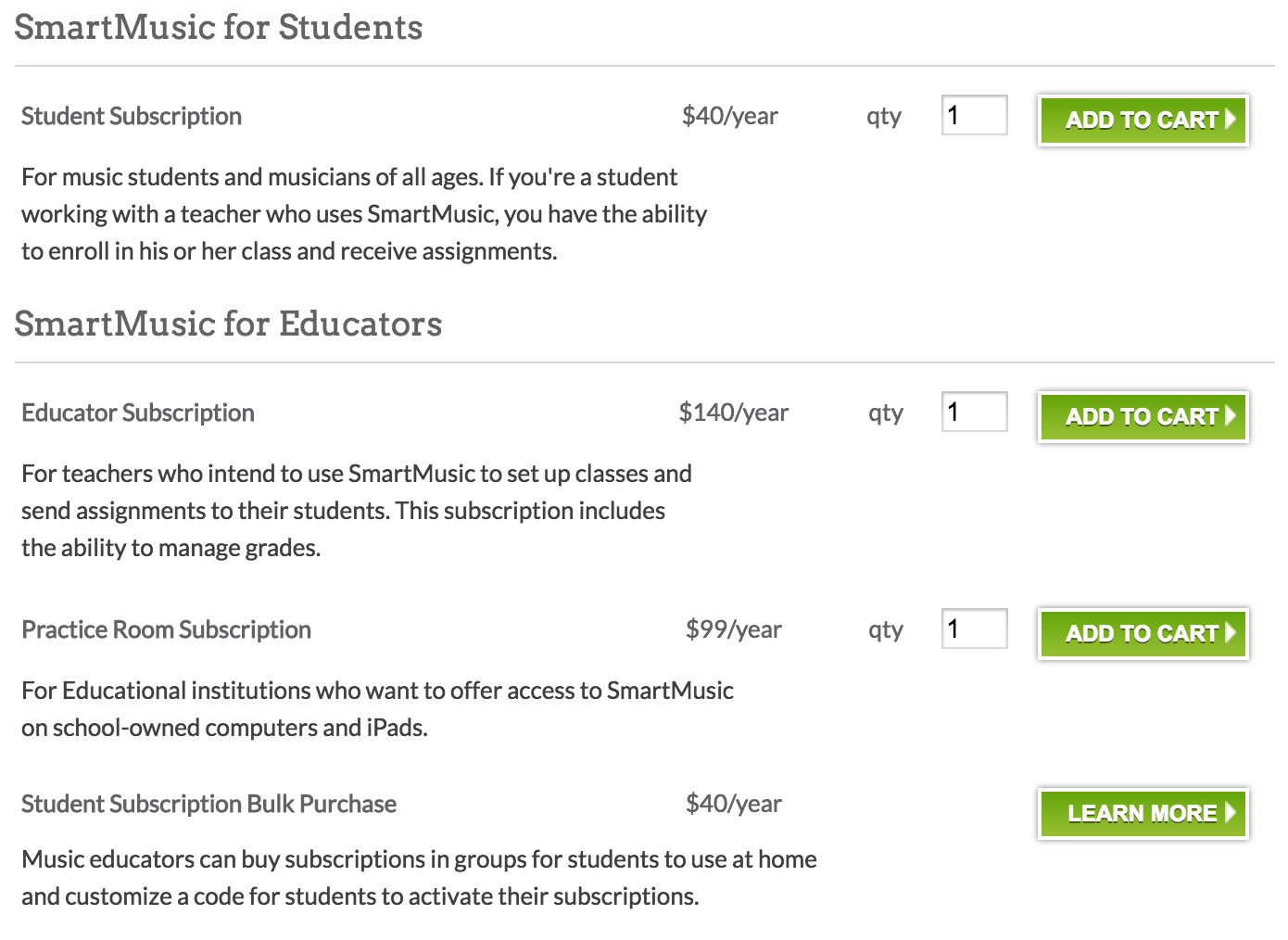The image size is (1288, 940).
Task: Click the $99/year price label
Action: pos(734,630)
